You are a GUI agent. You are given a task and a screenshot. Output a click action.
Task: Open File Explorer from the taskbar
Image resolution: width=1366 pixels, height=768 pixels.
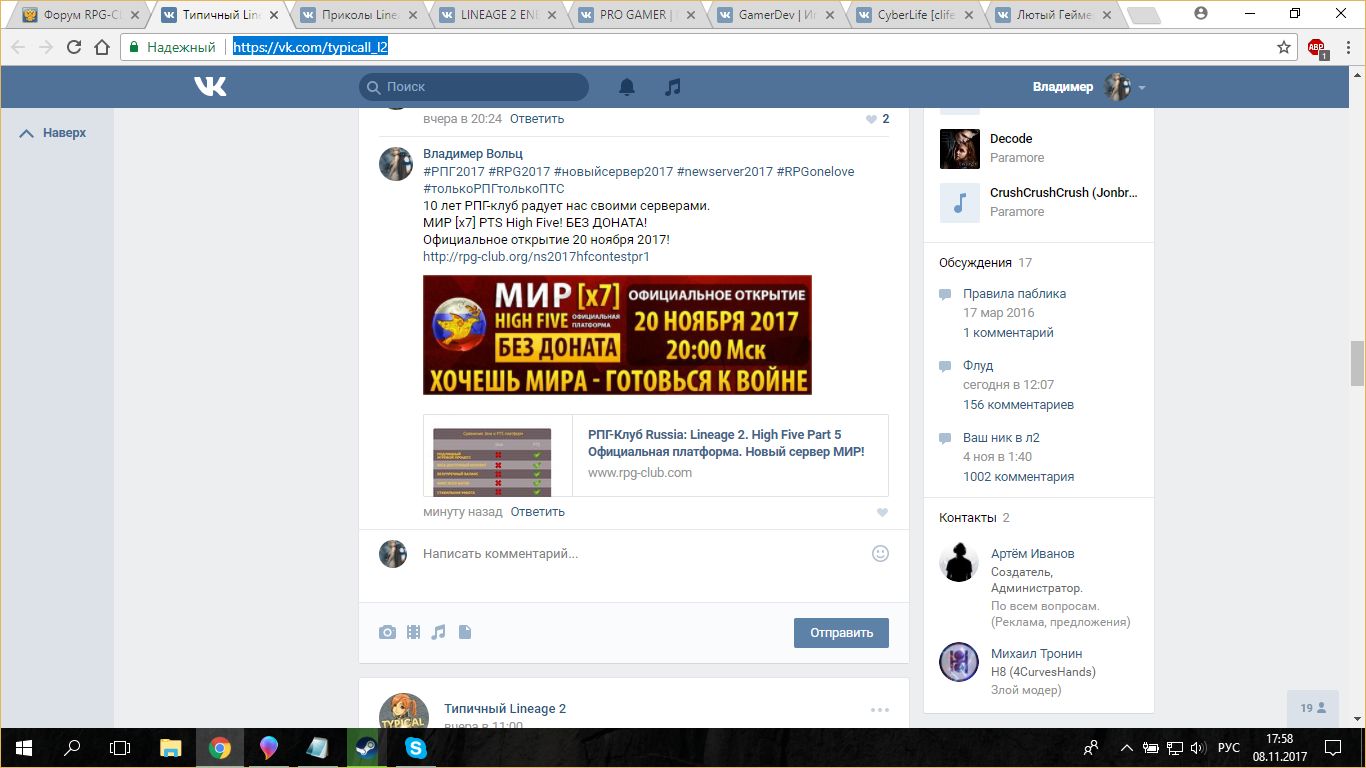tap(171, 748)
